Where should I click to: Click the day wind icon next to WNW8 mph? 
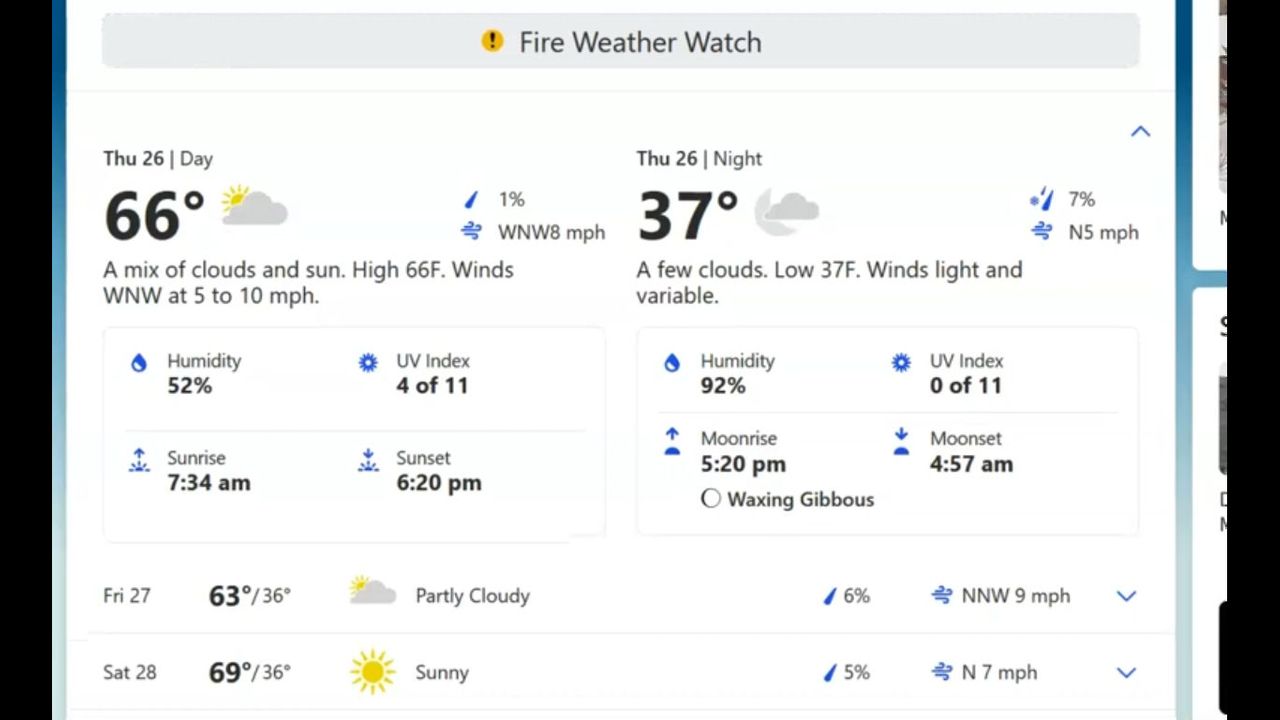(471, 232)
